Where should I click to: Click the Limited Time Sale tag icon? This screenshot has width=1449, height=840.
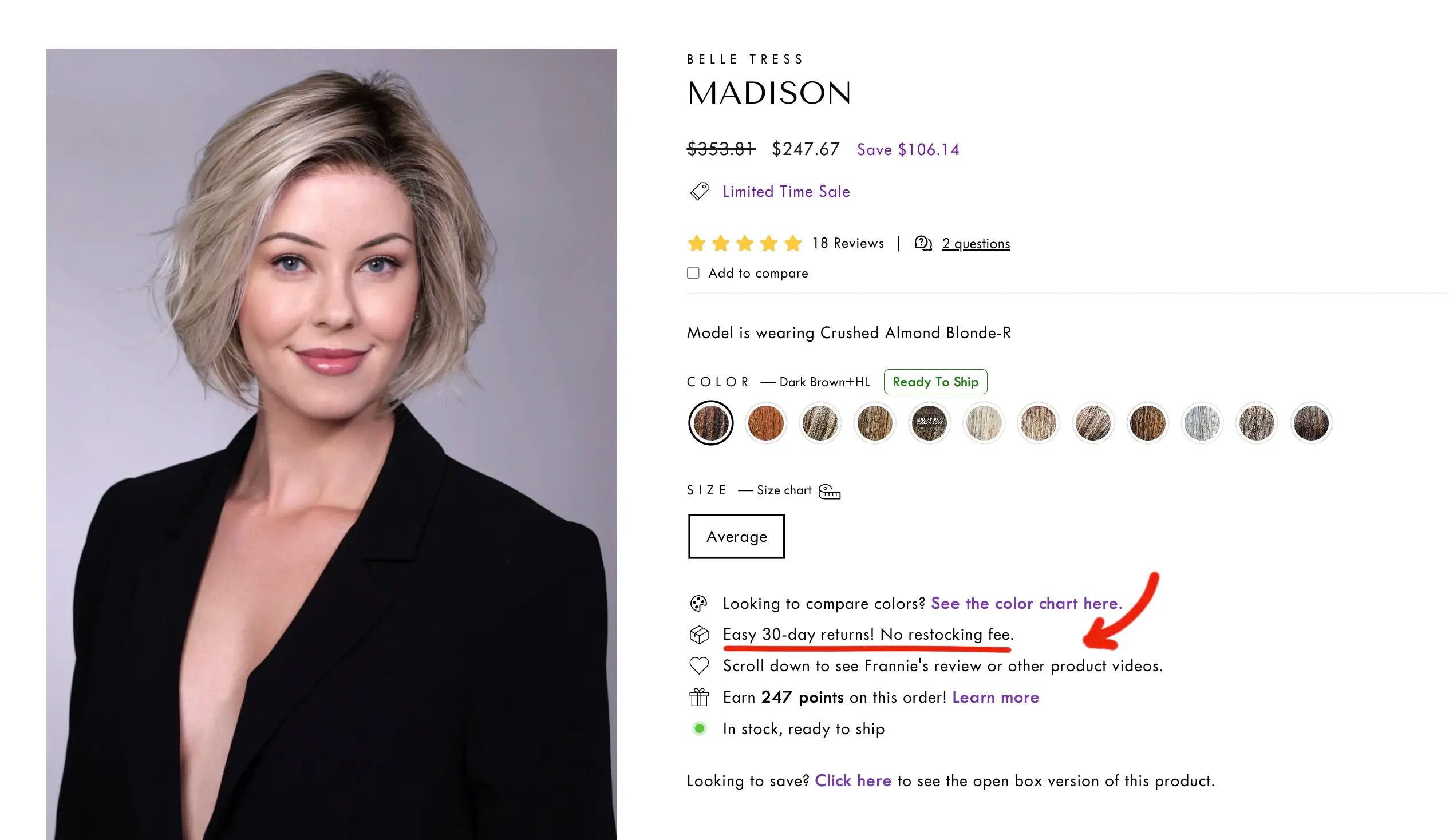tap(699, 191)
